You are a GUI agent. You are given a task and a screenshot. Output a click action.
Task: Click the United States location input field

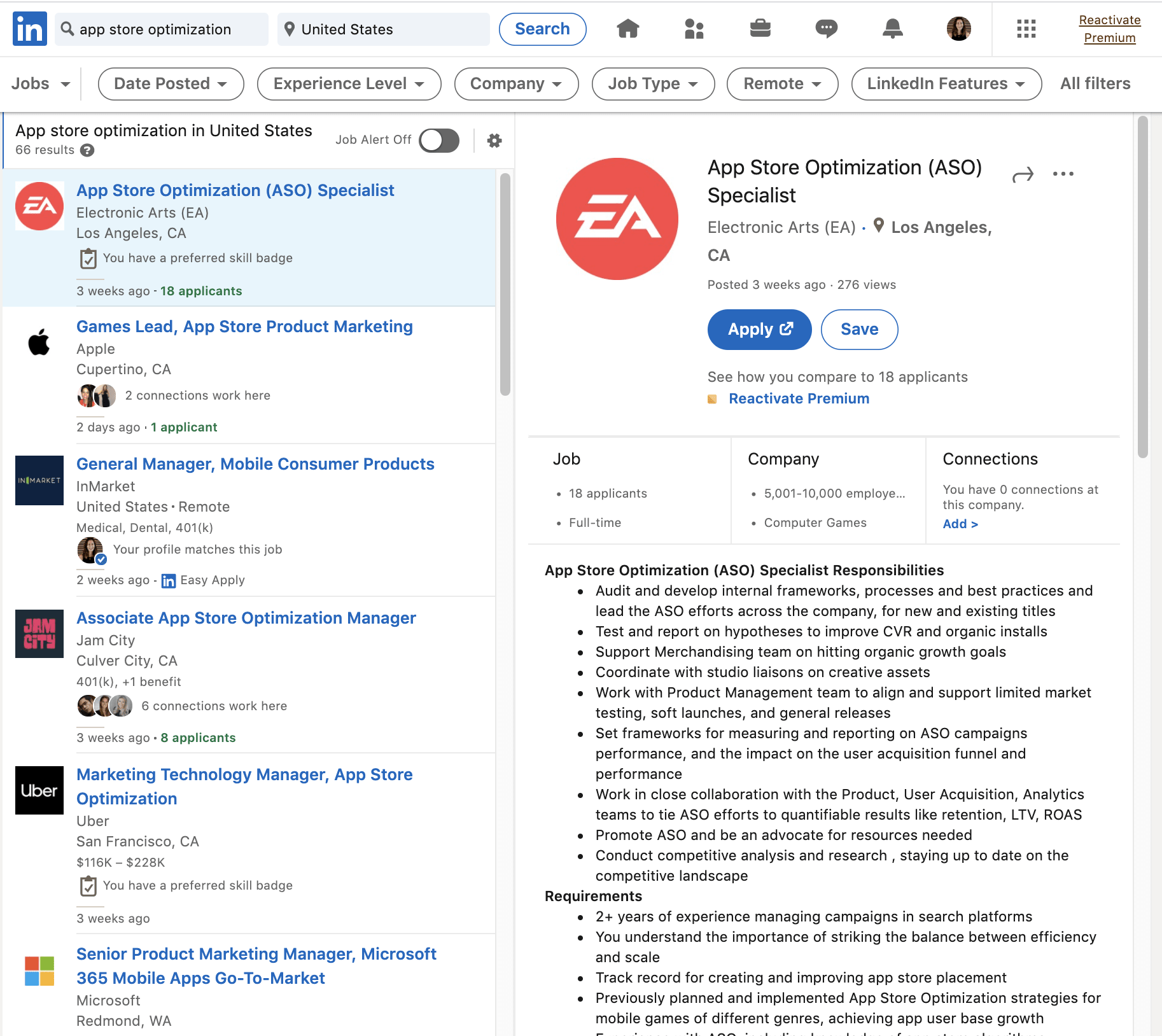[384, 29]
